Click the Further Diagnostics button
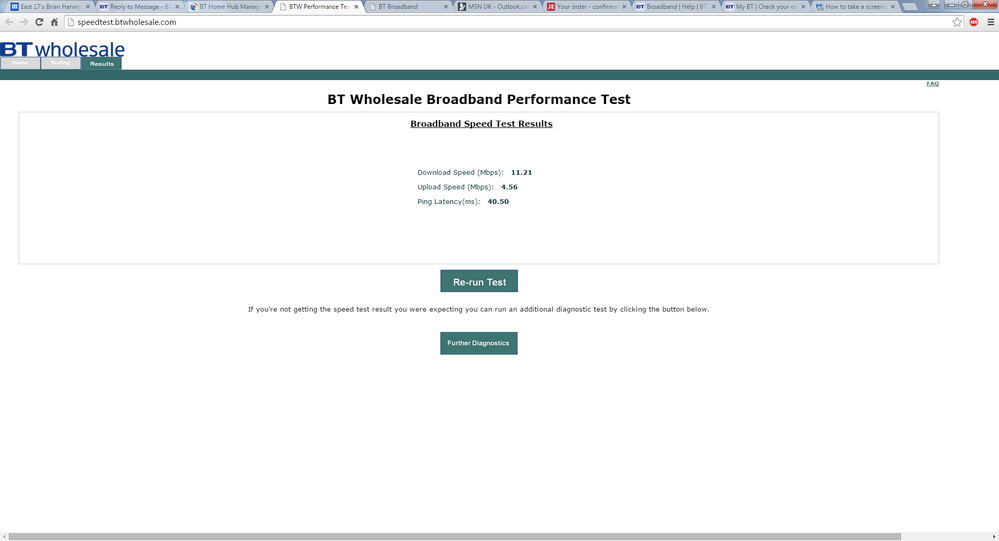This screenshot has width=999, height=541. pos(478,343)
